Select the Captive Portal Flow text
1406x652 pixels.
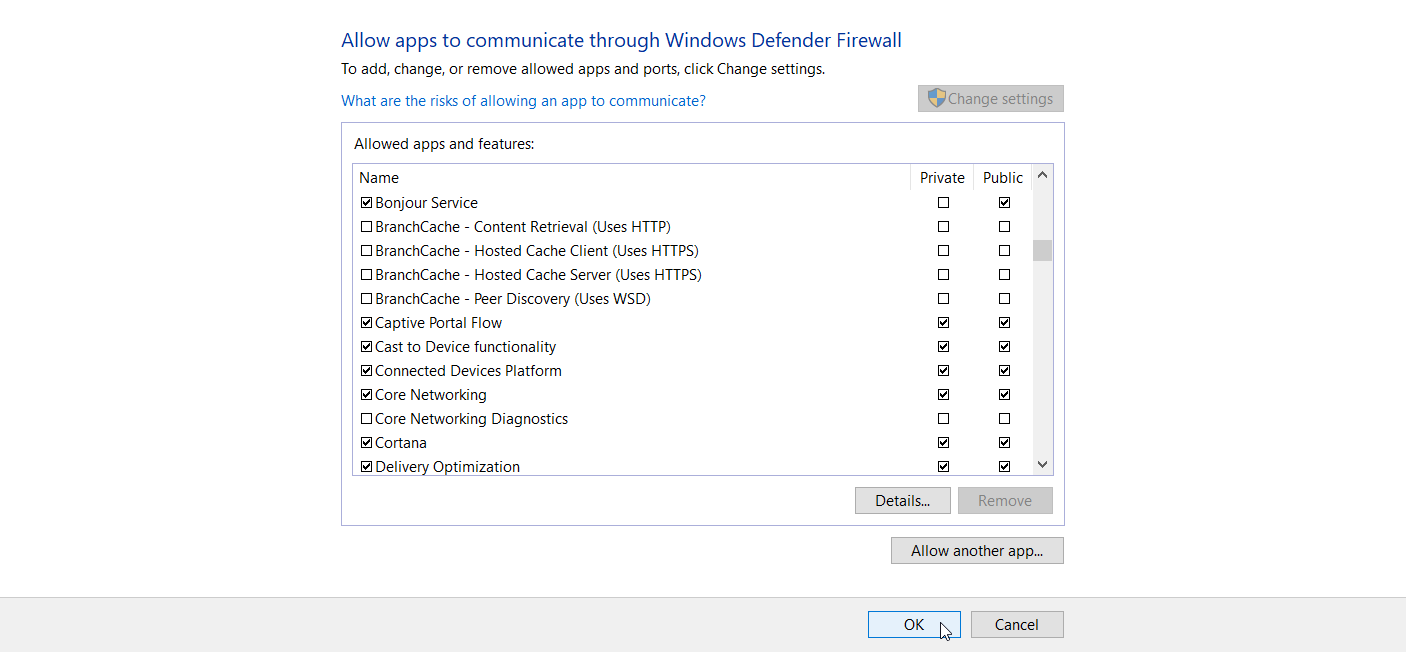point(439,323)
